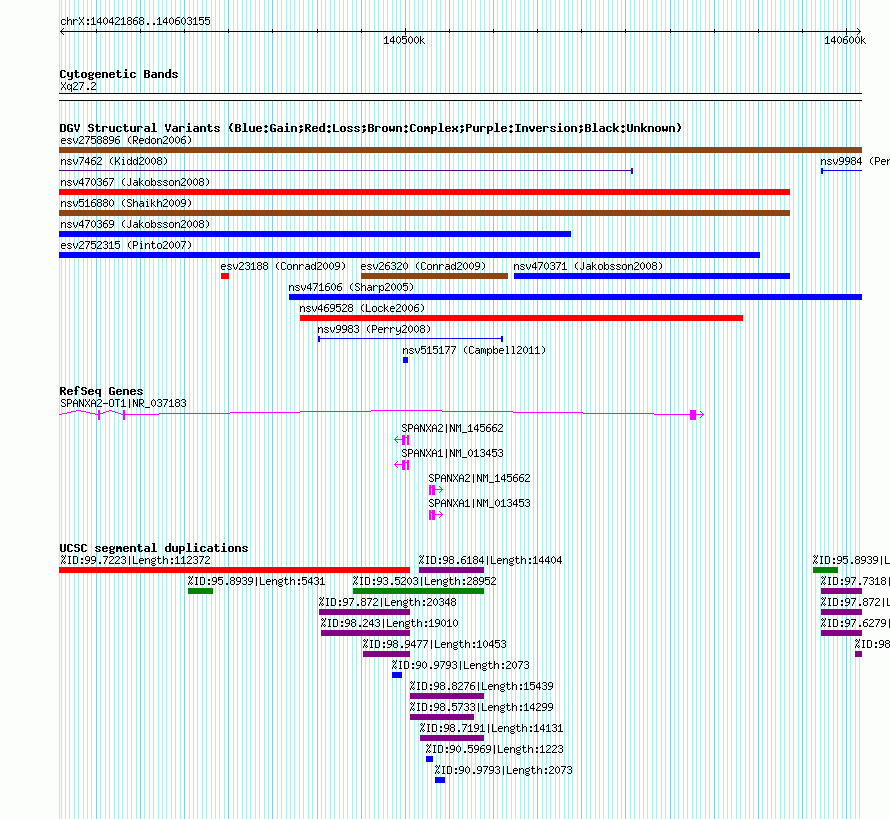
Task: Click the brown bar of esv2758896
Action: click(460, 150)
